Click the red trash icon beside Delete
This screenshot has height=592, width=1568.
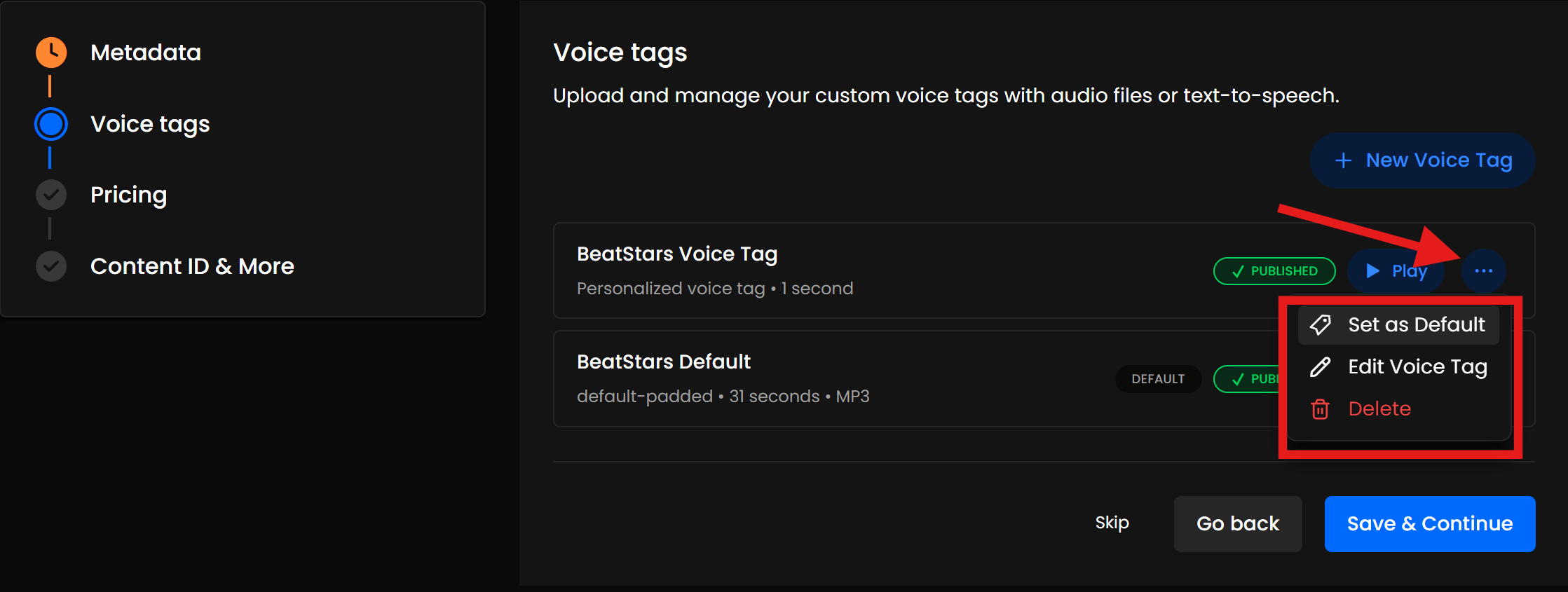(1321, 408)
